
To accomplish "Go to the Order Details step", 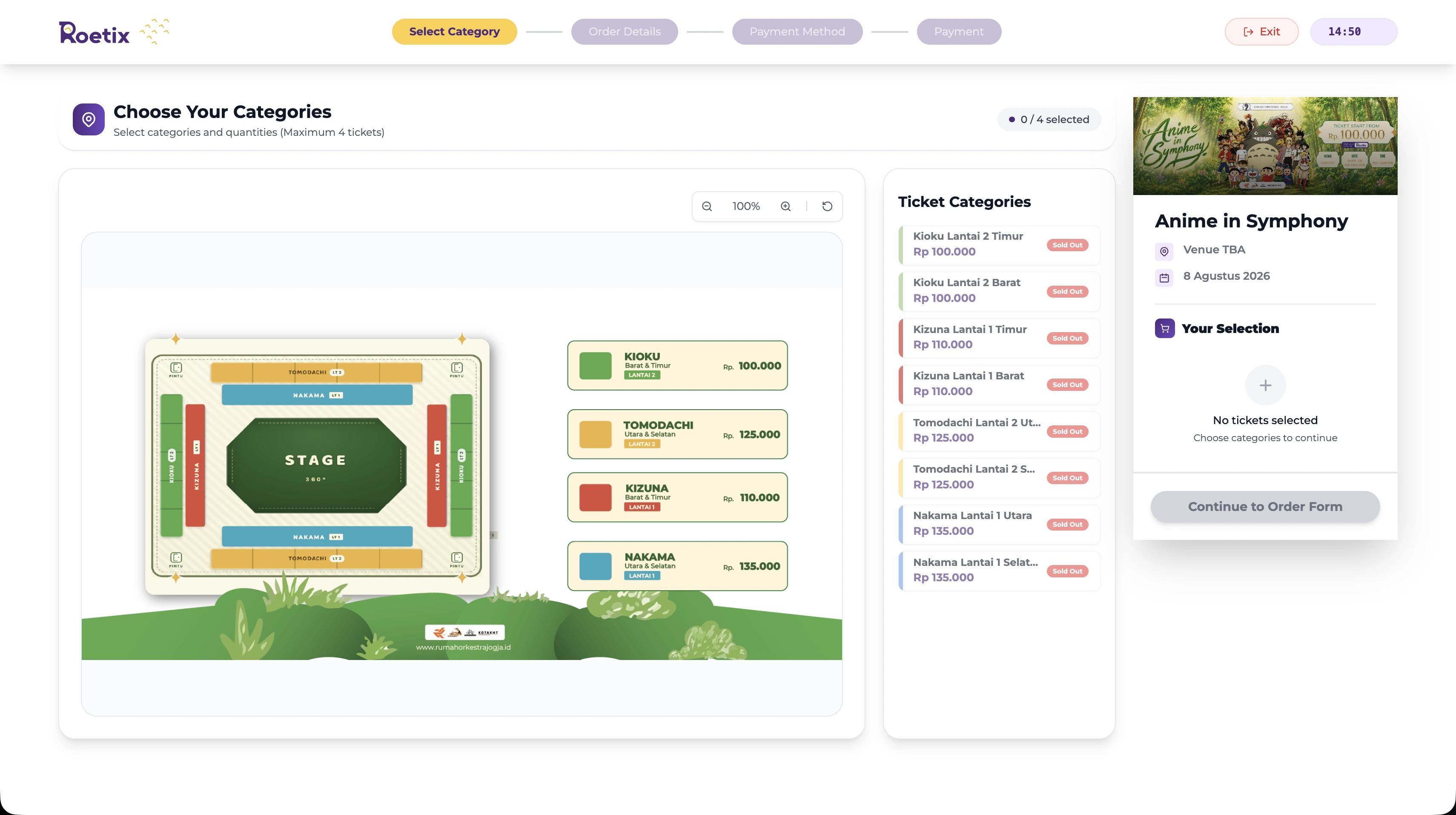I will [625, 32].
